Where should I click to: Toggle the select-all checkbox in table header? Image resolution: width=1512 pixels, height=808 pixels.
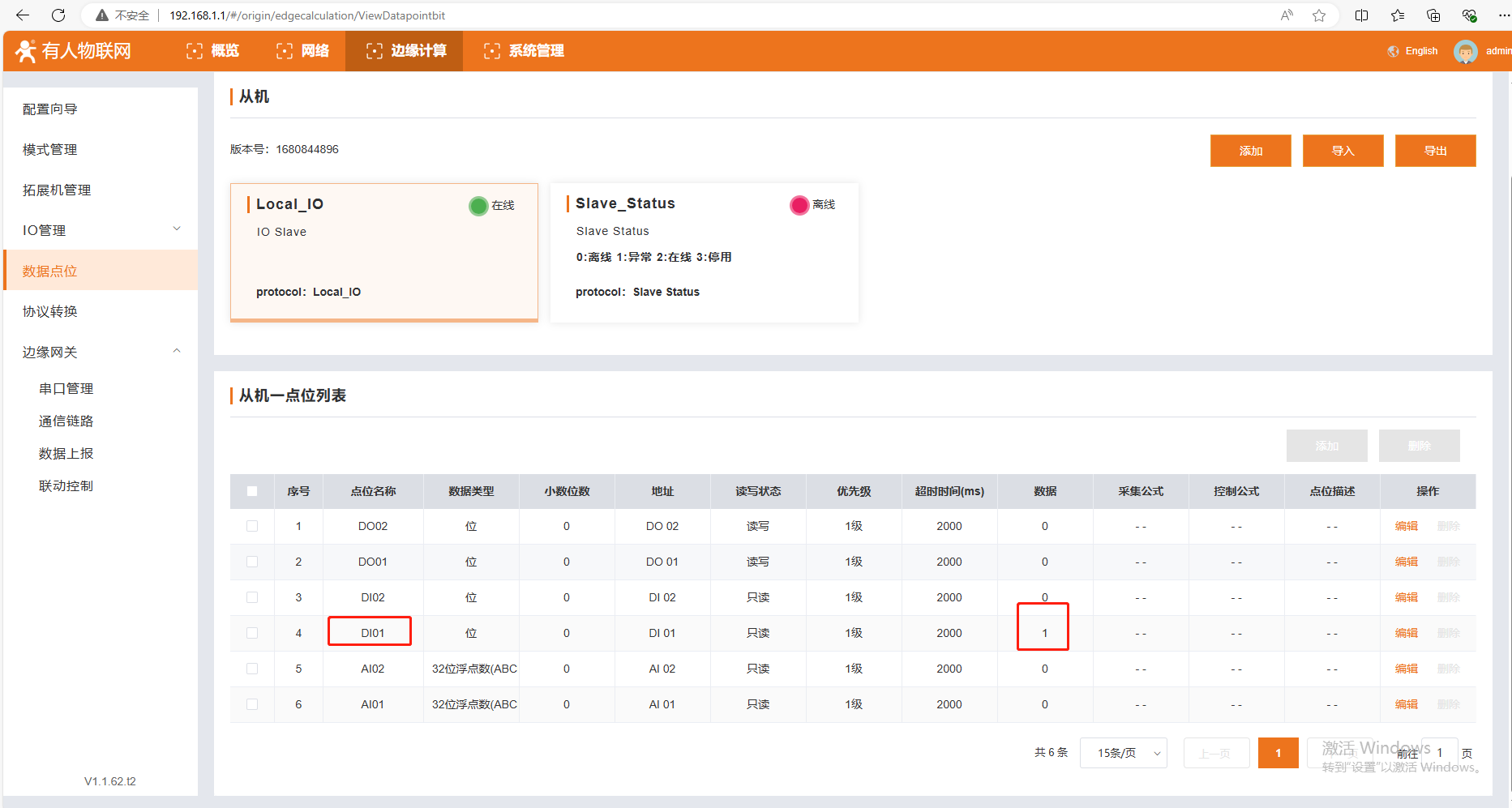252,491
